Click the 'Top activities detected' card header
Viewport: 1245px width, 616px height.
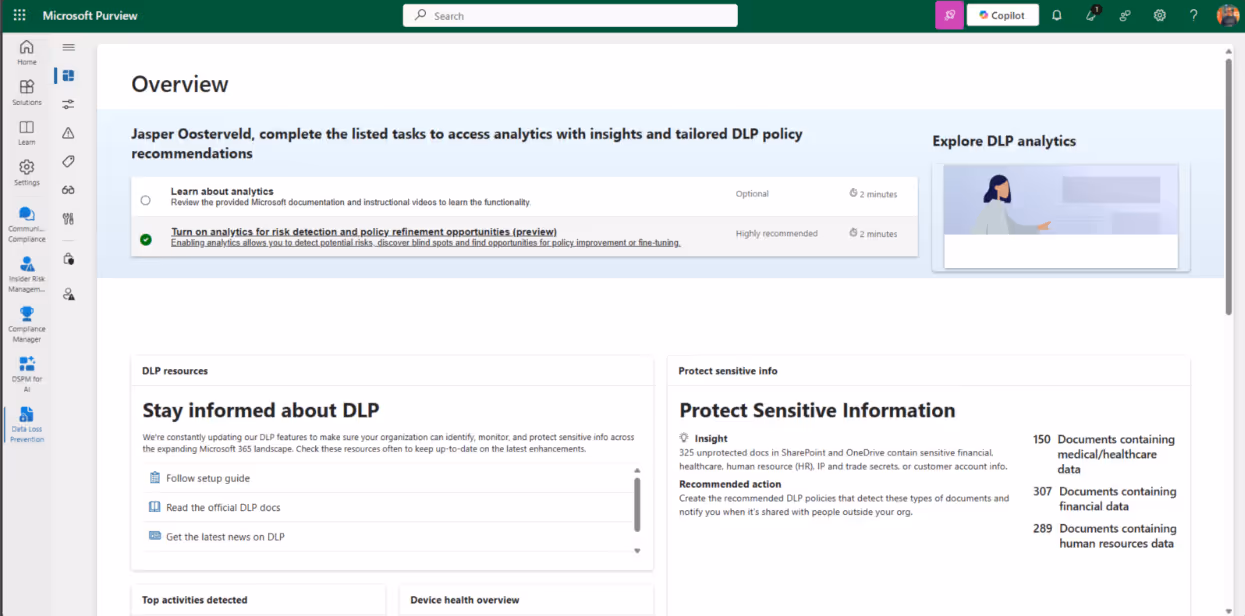point(195,600)
